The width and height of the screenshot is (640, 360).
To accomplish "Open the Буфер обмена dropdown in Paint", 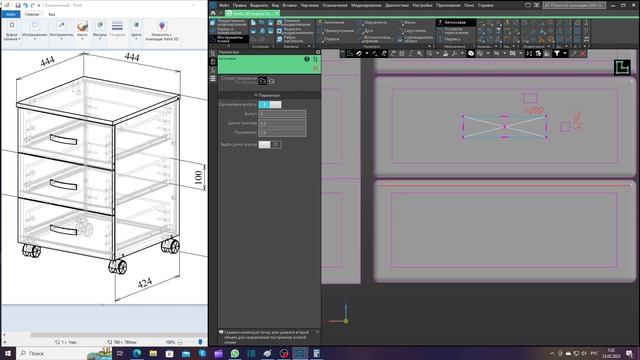I will click(x=12, y=30).
